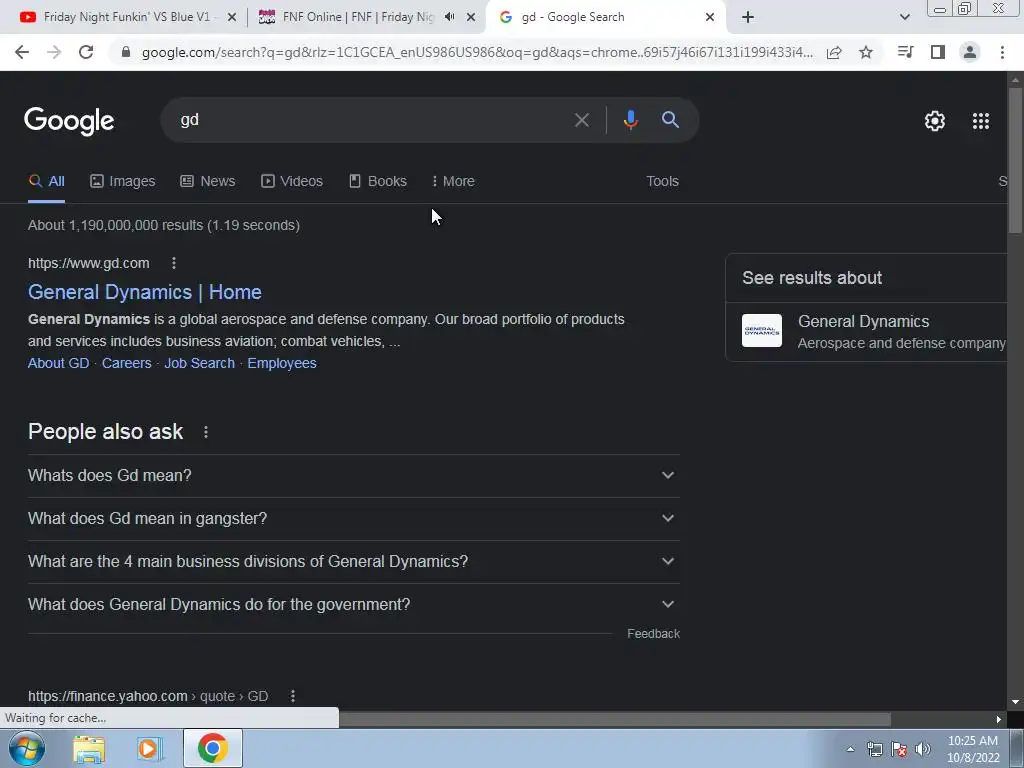Viewport: 1024px width, 768px height.
Task: Open the share page icon in address bar
Action: pos(834,52)
